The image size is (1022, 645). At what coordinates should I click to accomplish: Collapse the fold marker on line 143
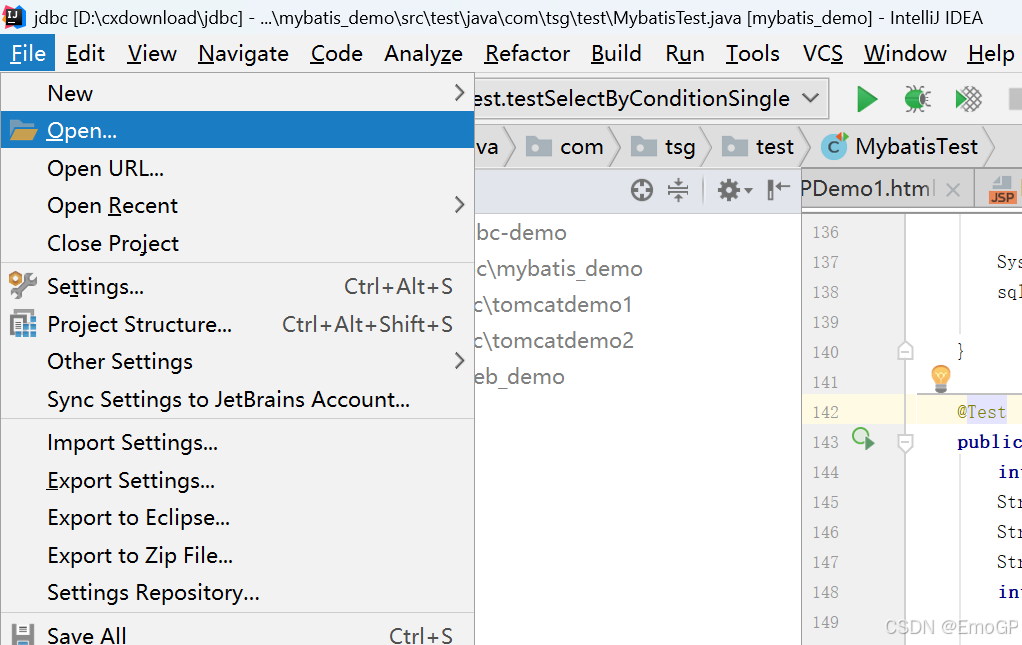(905, 443)
